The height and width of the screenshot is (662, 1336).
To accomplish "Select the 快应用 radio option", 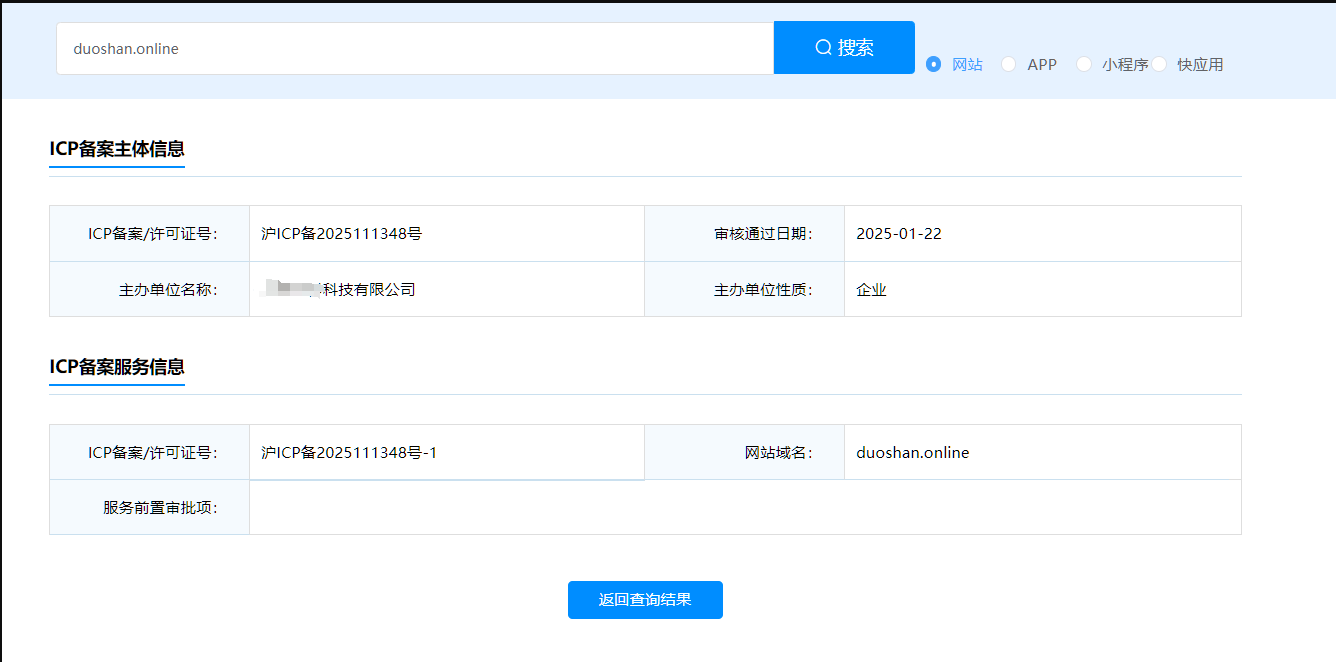I will [x=1159, y=64].
